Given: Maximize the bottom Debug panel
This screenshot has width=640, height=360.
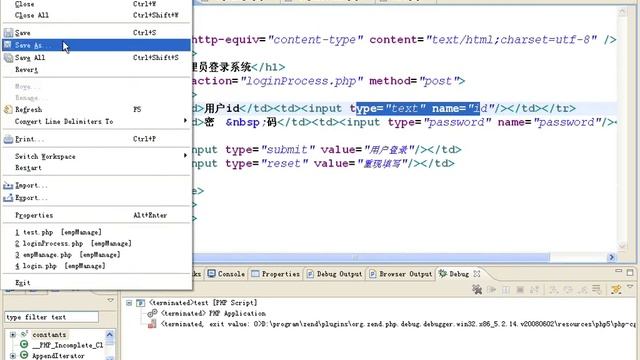Looking at the screenshot, I should click(x=630, y=272).
